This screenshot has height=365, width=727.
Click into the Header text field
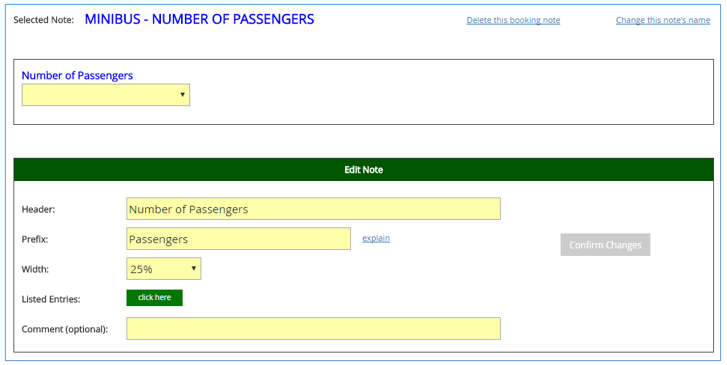click(x=313, y=209)
